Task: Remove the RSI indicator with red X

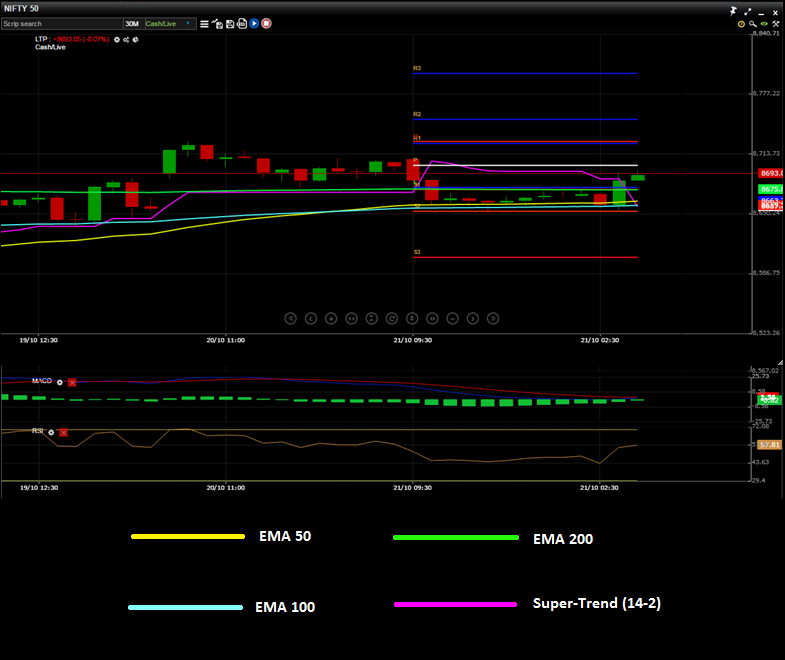Action: click(64, 433)
